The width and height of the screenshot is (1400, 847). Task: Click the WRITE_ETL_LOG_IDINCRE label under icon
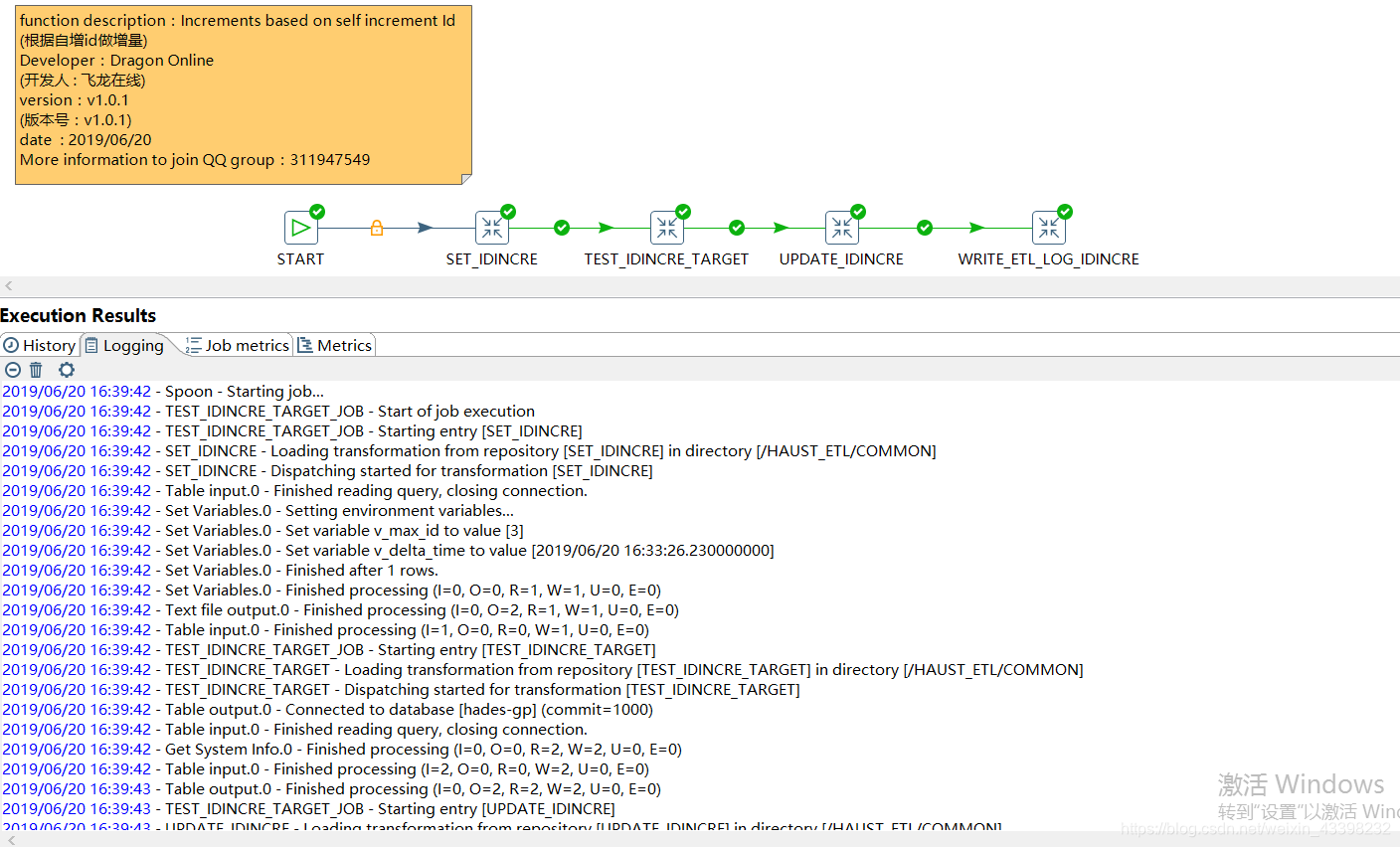(x=1048, y=258)
